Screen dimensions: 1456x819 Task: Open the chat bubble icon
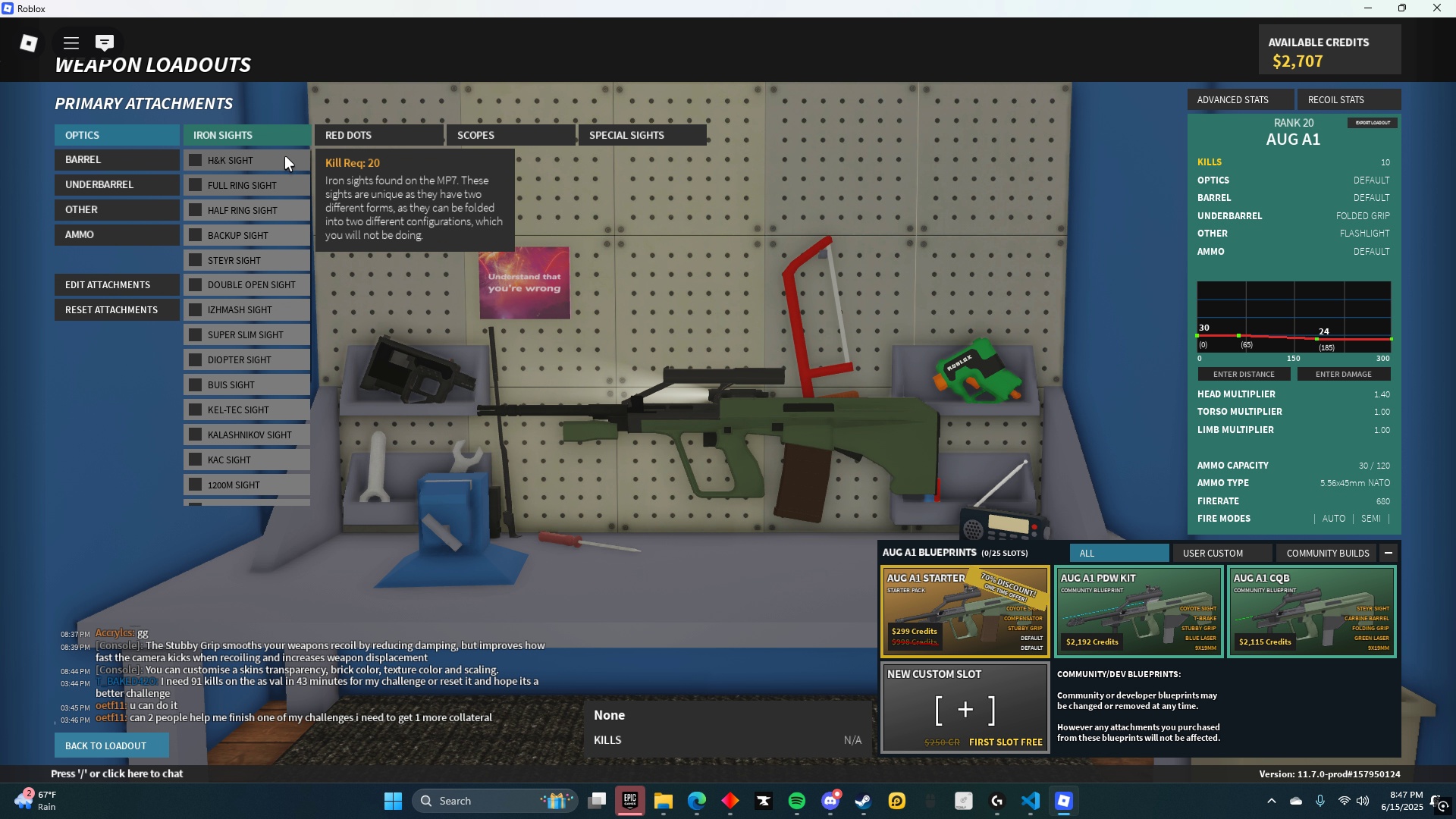click(x=105, y=43)
